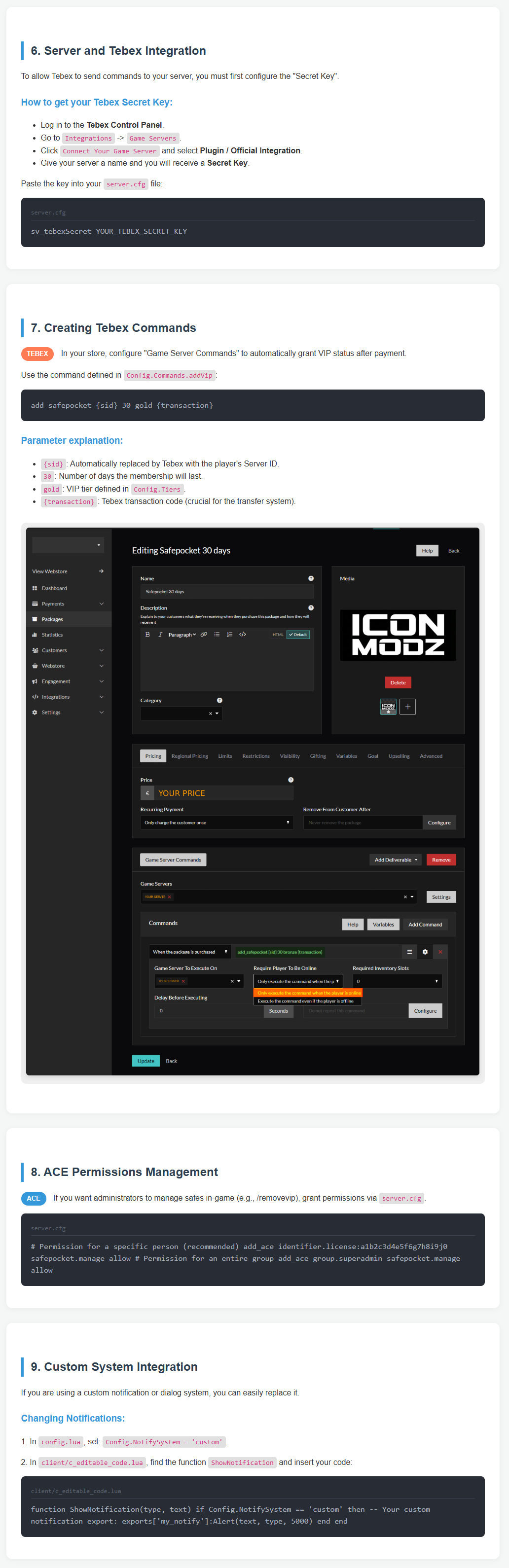The image size is (509, 1568).
Task: Click the Packages box icon in sidebar
Action: pyautogui.click(x=35, y=619)
